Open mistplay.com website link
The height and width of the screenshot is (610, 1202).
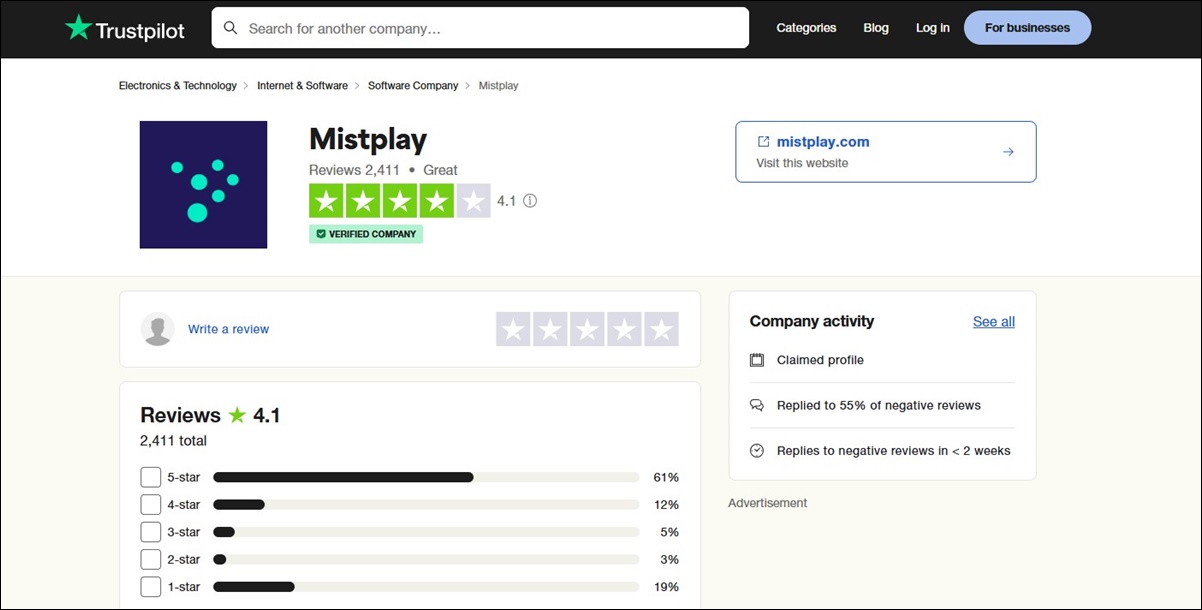pos(823,142)
